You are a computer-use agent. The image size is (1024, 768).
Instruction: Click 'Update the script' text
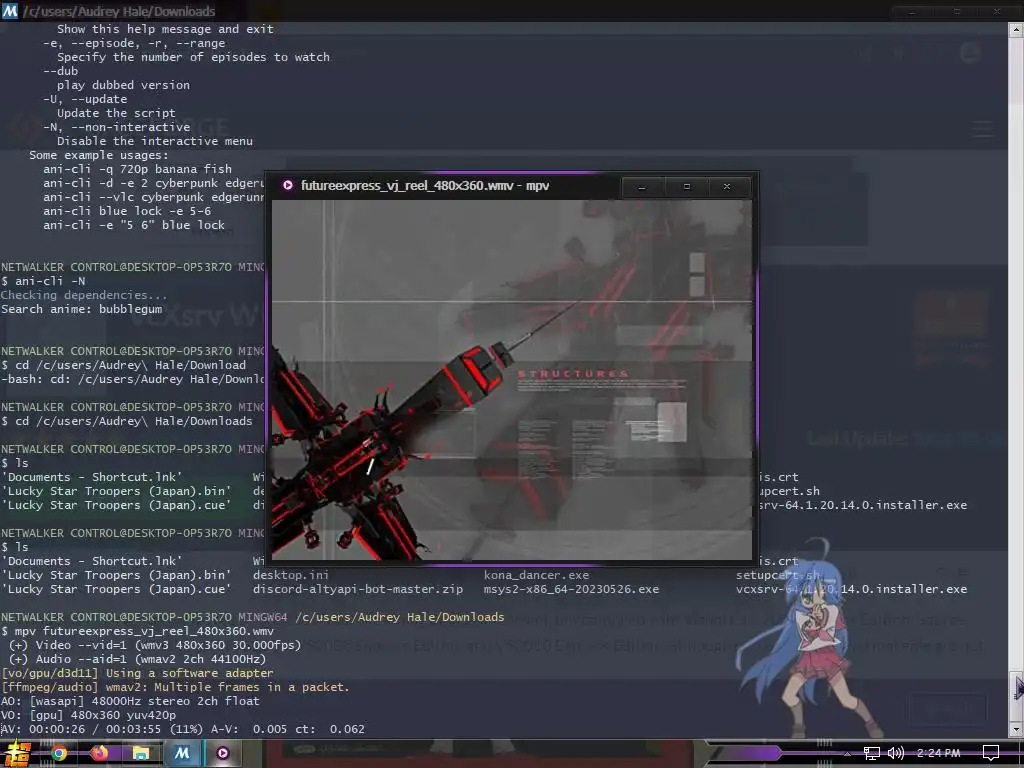(x=116, y=113)
